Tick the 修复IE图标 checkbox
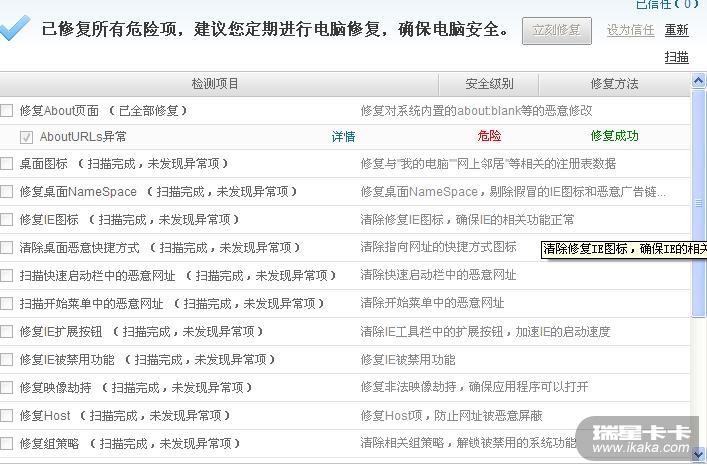The width and height of the screenshot is (707, 466). point(6,219)
